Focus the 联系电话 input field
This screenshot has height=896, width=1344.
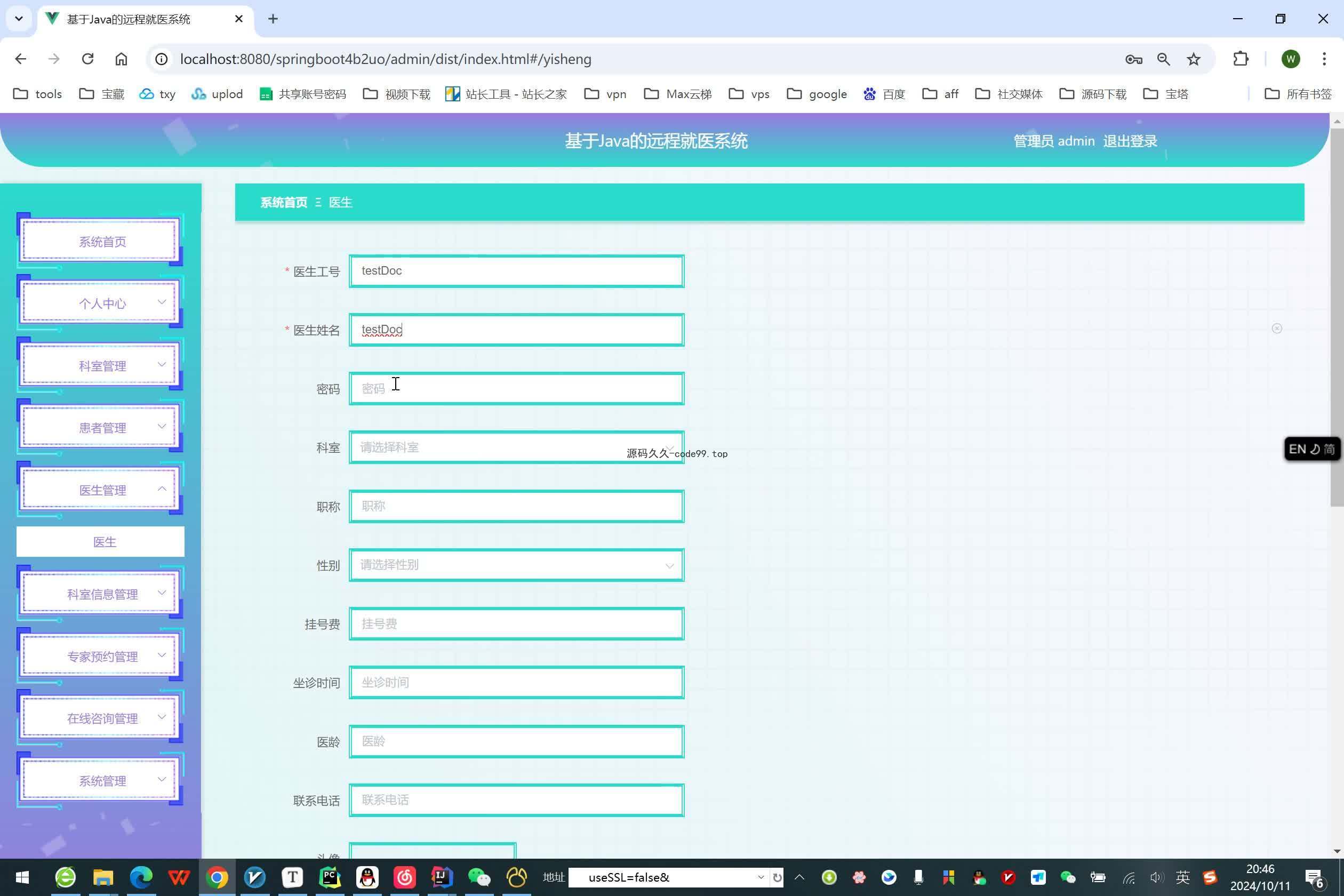(x=517, y=800)
